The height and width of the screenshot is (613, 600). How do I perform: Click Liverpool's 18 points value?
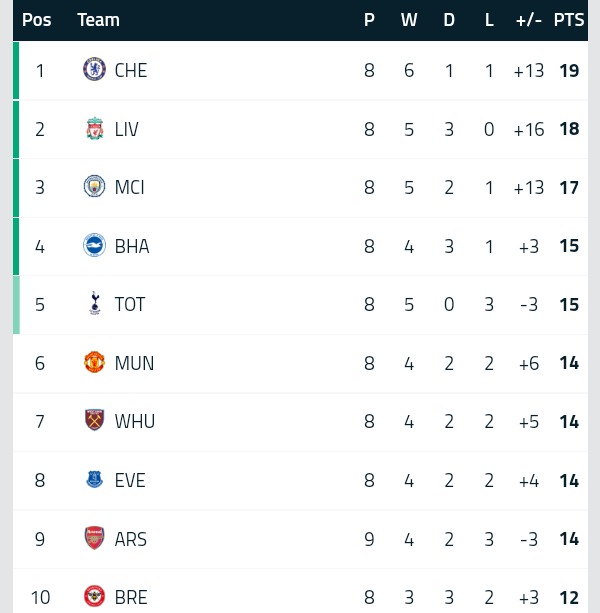pos(569,129)
